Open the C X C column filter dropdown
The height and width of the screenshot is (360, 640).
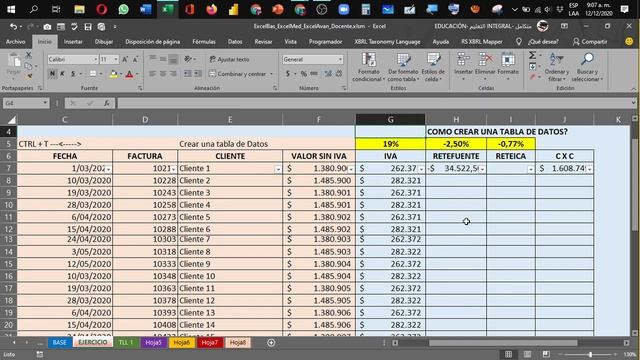pos(589,169)
